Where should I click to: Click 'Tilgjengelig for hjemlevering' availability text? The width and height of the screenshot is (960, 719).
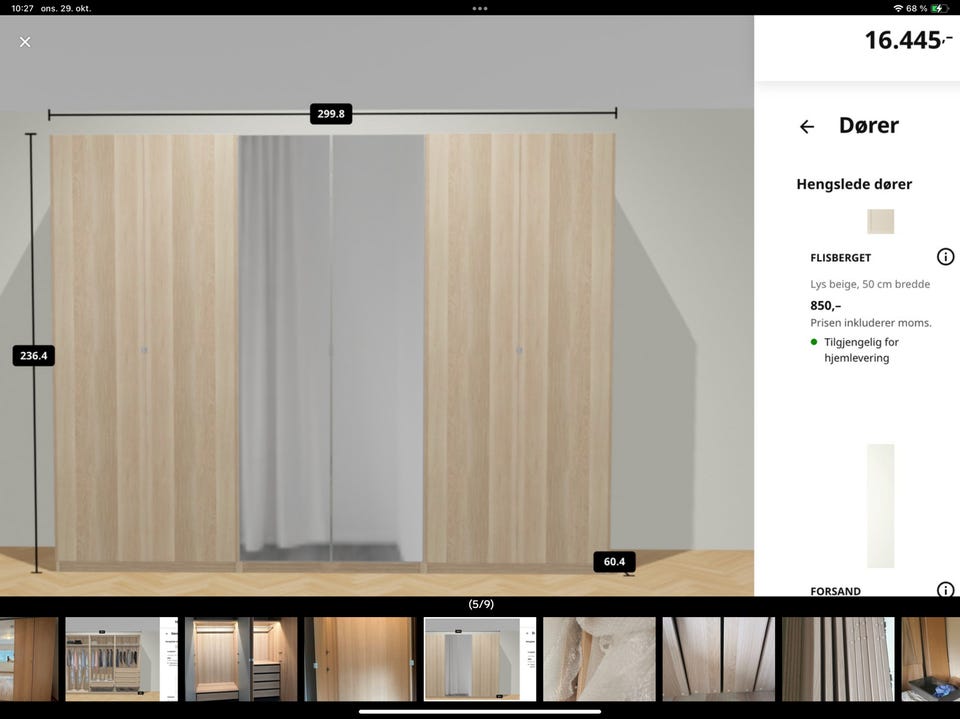(861, 350)
